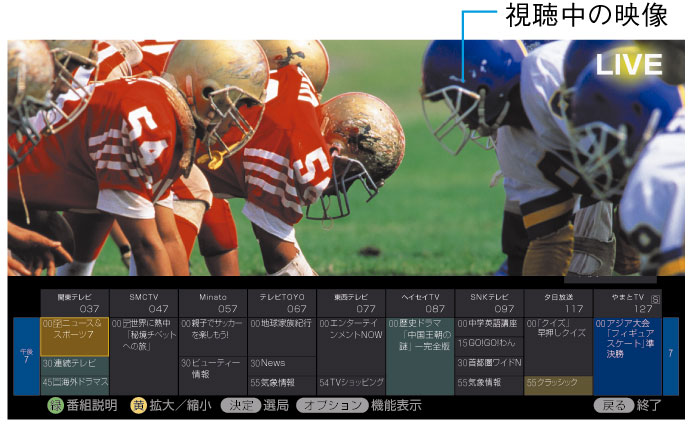693x424 pixels.
Task: Click the LIVE indicator on video
Action: click(629, 66)
